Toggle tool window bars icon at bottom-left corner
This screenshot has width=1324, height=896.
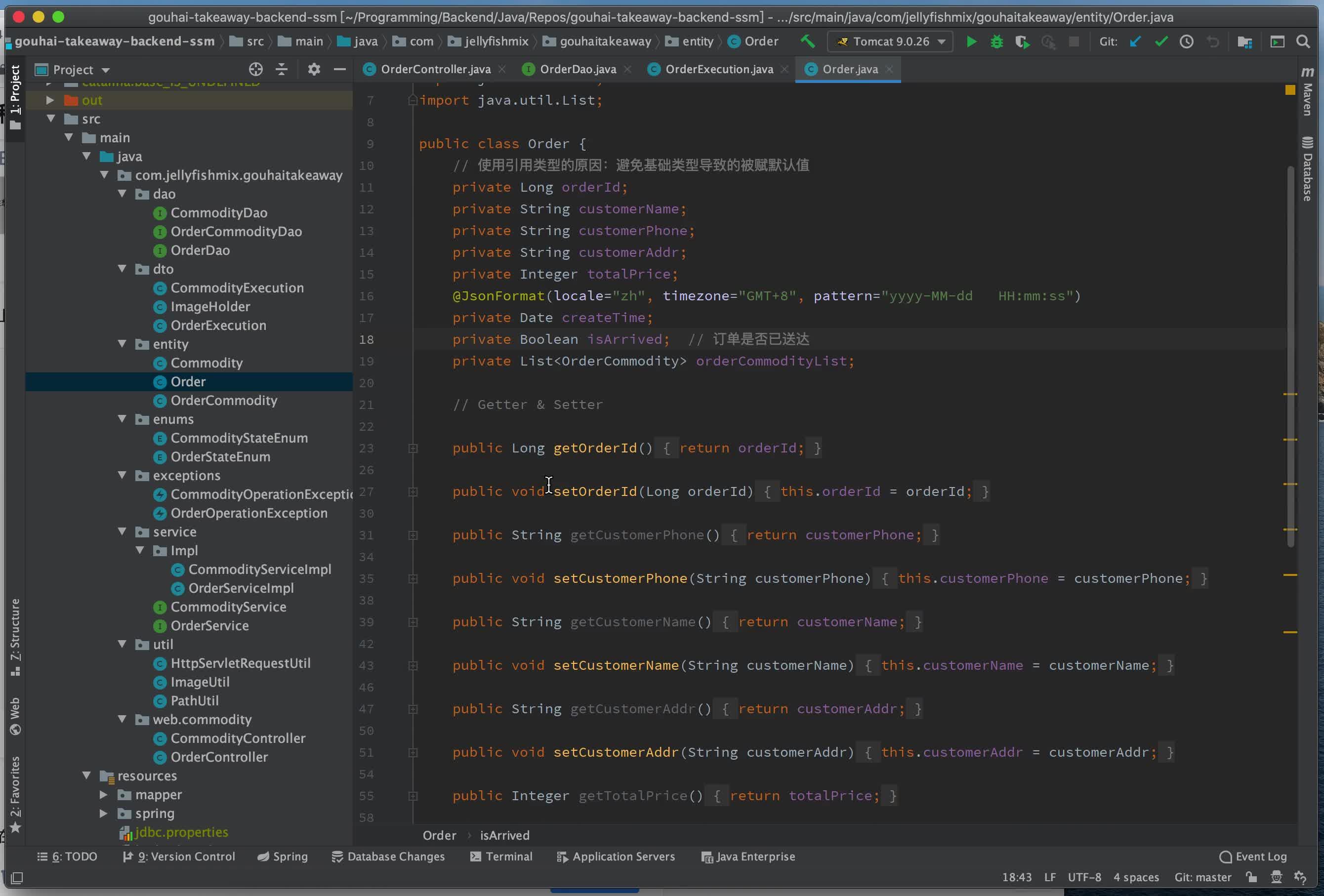[17, 878]
